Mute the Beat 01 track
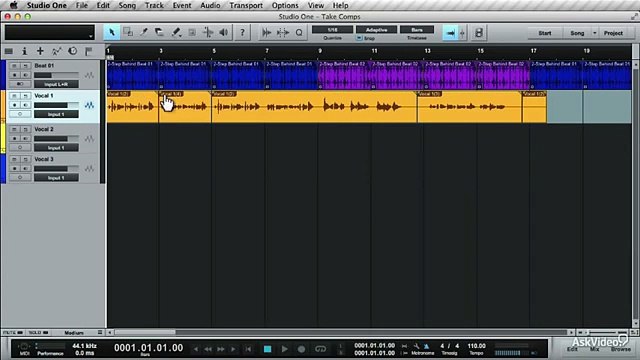 pos(14,65)
